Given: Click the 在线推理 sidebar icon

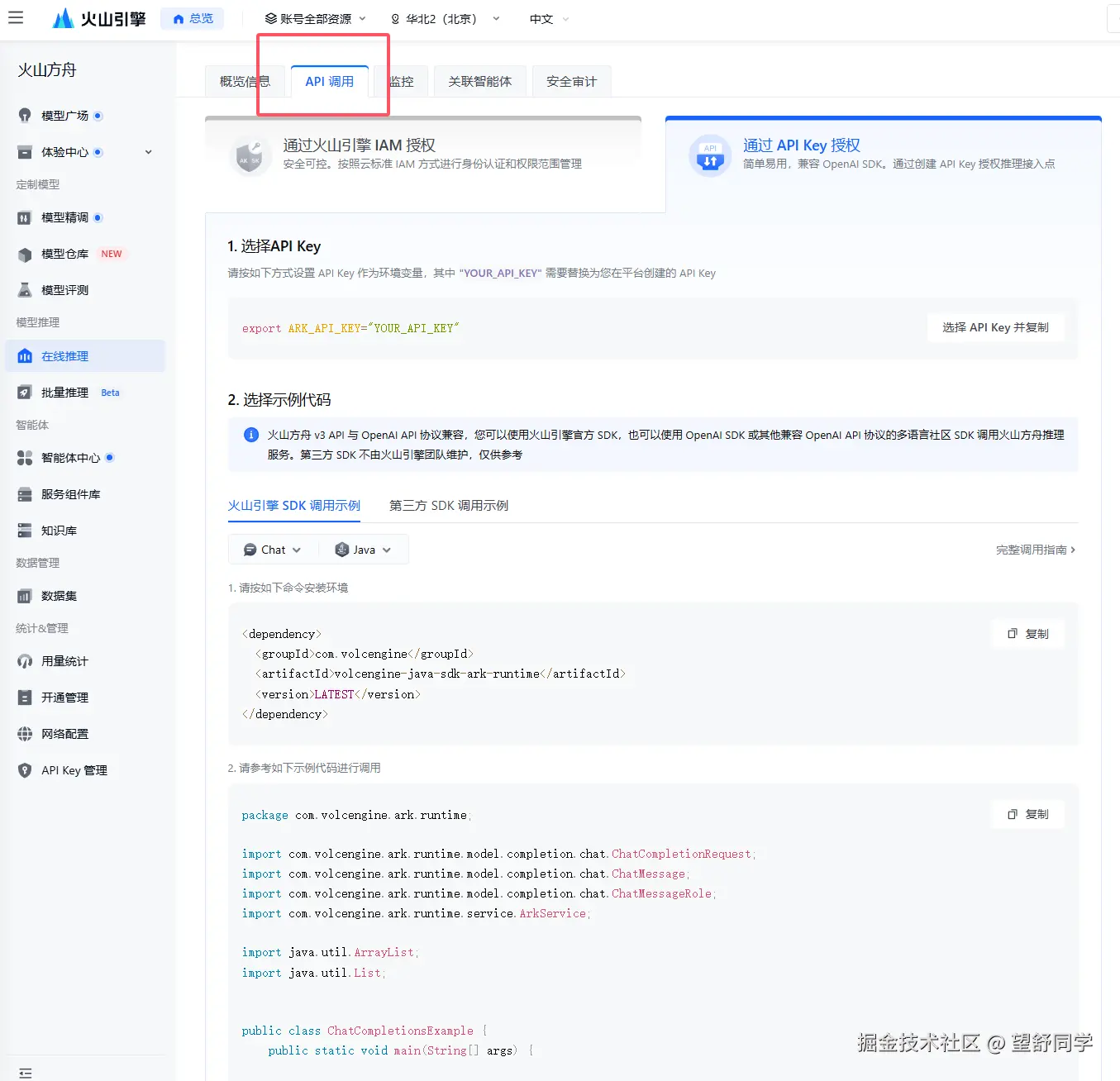Looking at the screenshot, I should point(25,356).
